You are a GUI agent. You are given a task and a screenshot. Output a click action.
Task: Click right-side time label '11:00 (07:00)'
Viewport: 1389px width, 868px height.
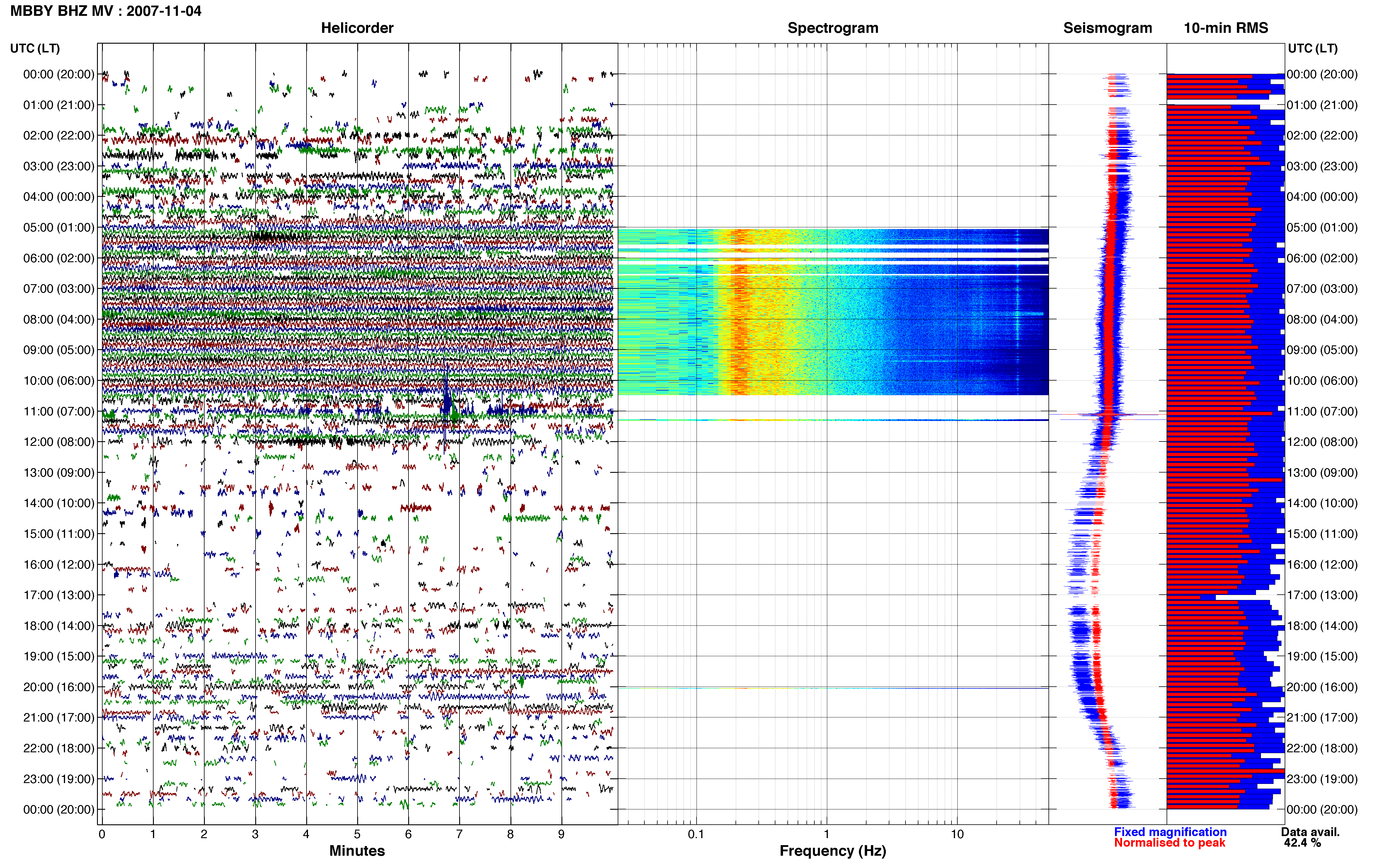pyautogui.click(x=1322, y=412)
